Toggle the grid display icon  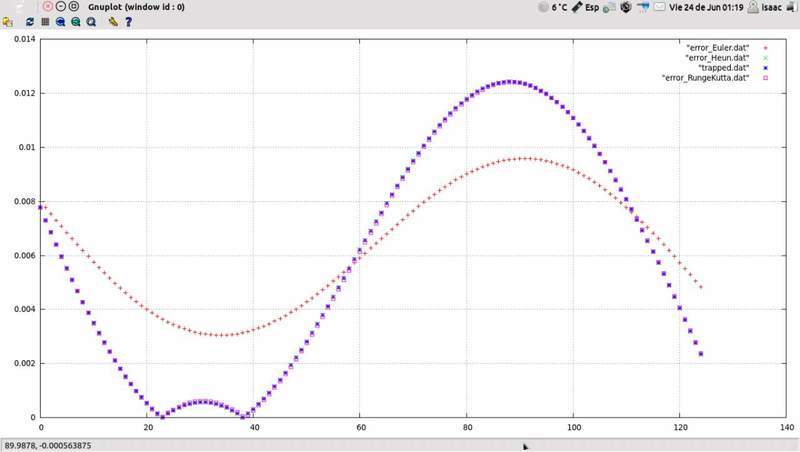[x=45, y=20]
